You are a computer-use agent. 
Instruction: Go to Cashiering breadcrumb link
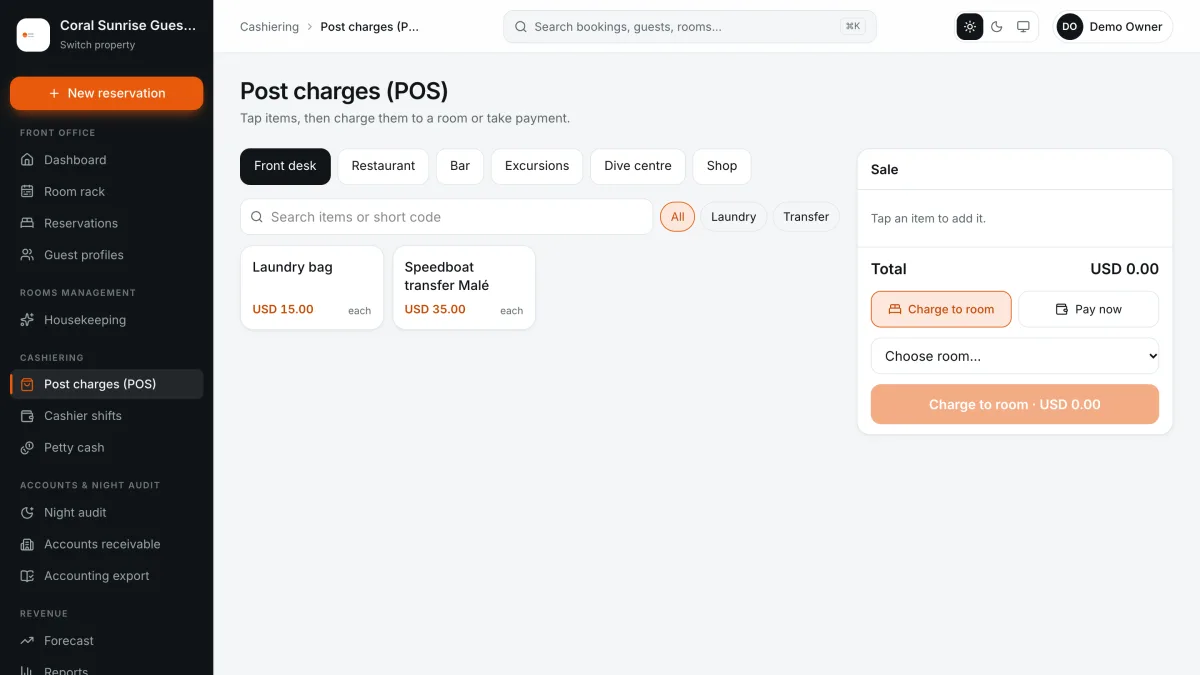pyautogui.click(x=269, y=27)
